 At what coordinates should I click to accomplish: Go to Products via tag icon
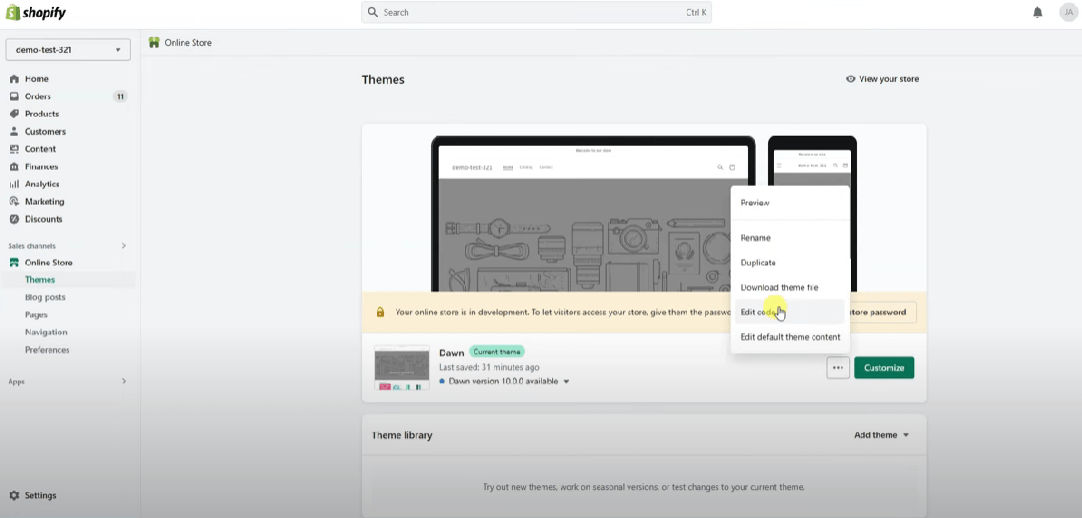(14, 114)
